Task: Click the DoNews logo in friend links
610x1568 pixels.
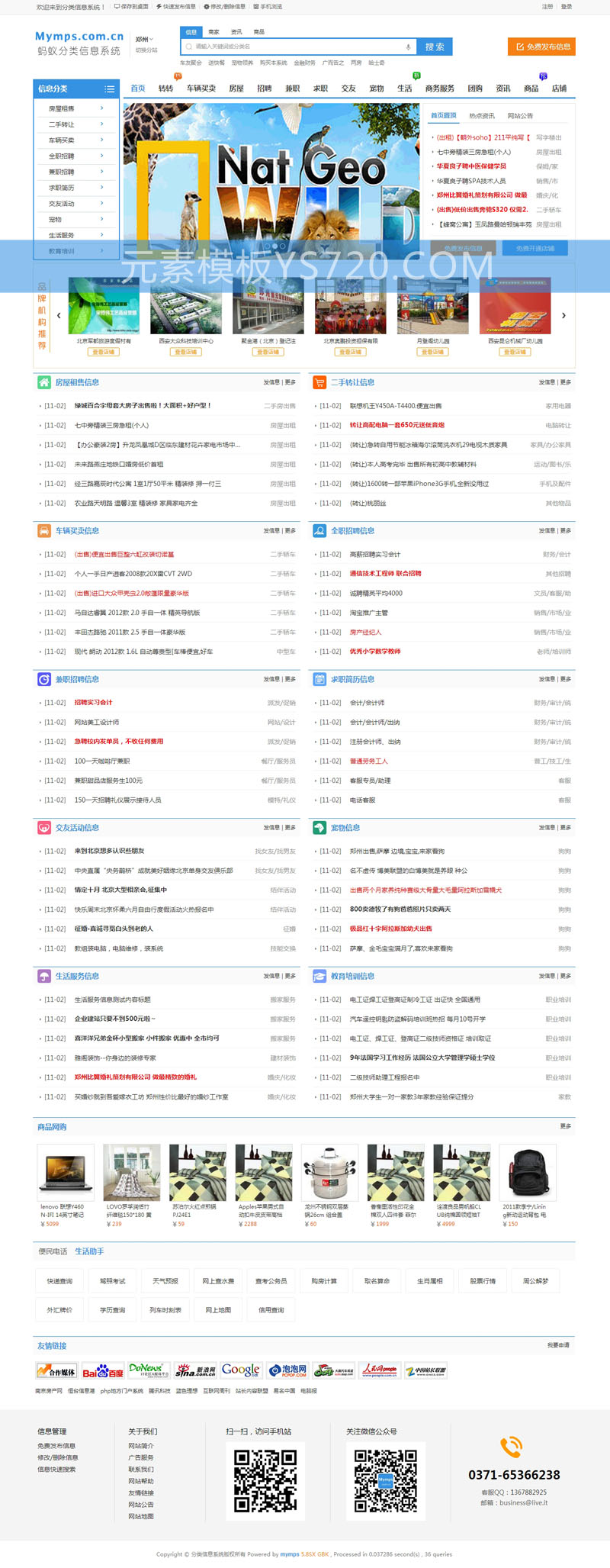Action: [149, 1370]
